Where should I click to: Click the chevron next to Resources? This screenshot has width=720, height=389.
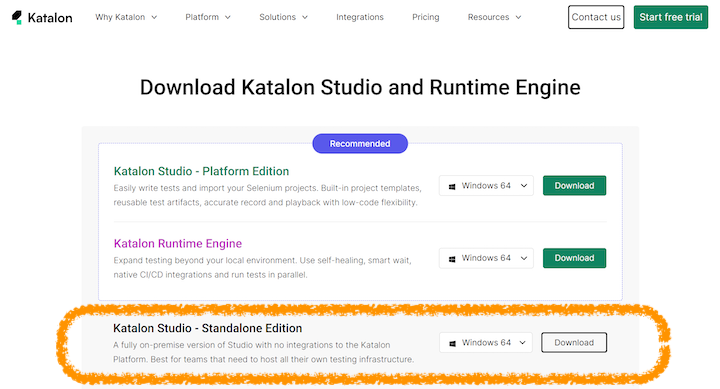coord(518,17)
